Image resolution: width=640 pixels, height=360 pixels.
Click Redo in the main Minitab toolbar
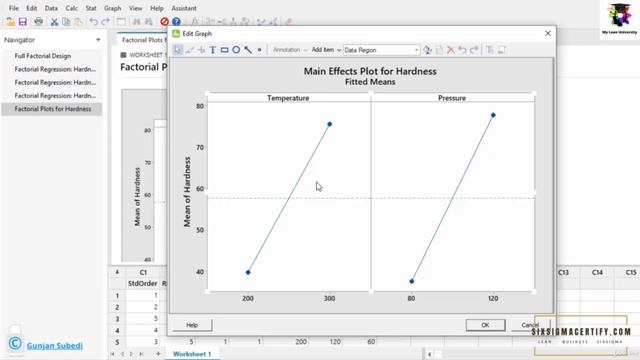tap(105, 22)
